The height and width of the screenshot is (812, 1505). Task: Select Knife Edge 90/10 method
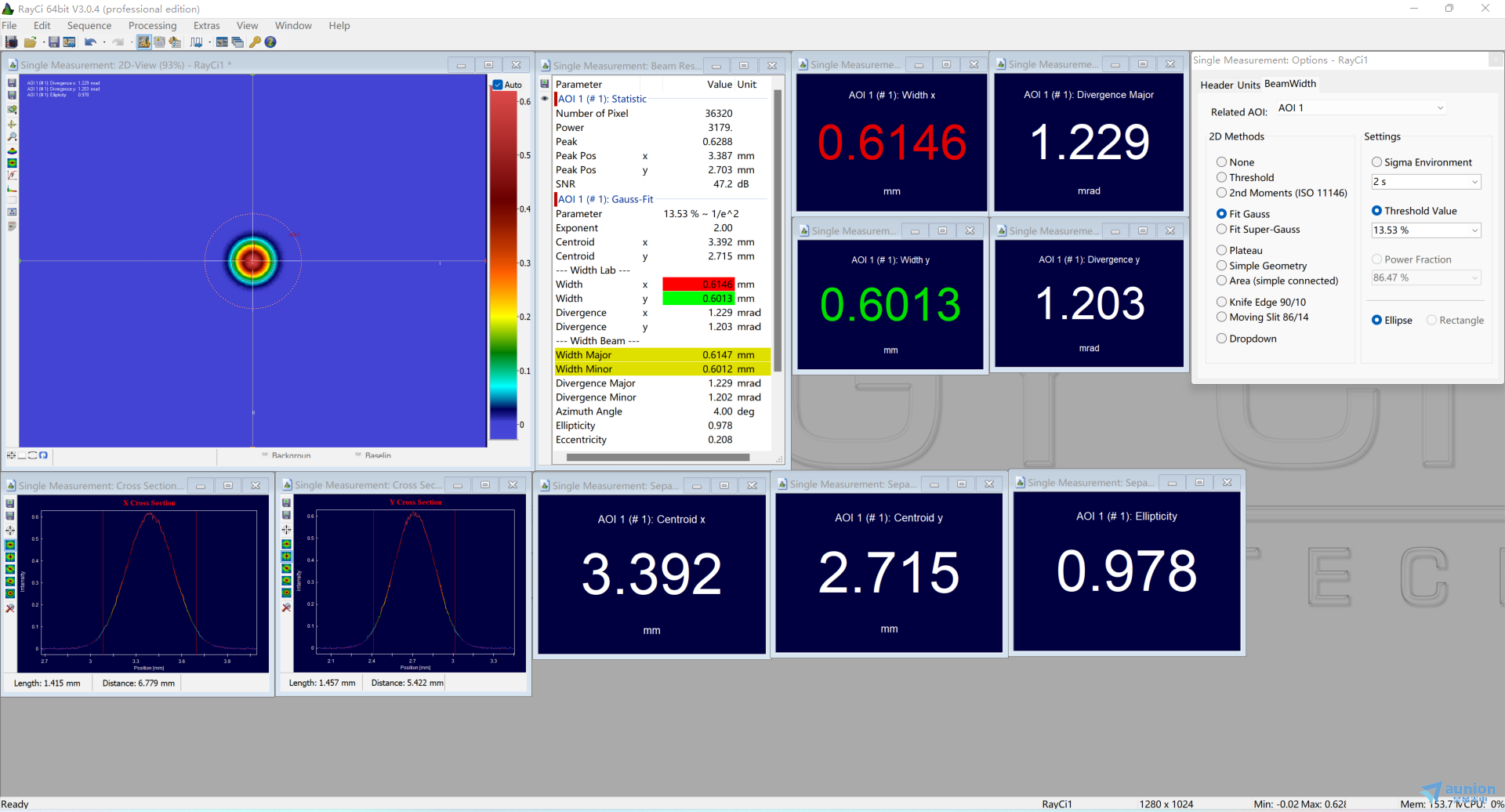click(1221, 302)
